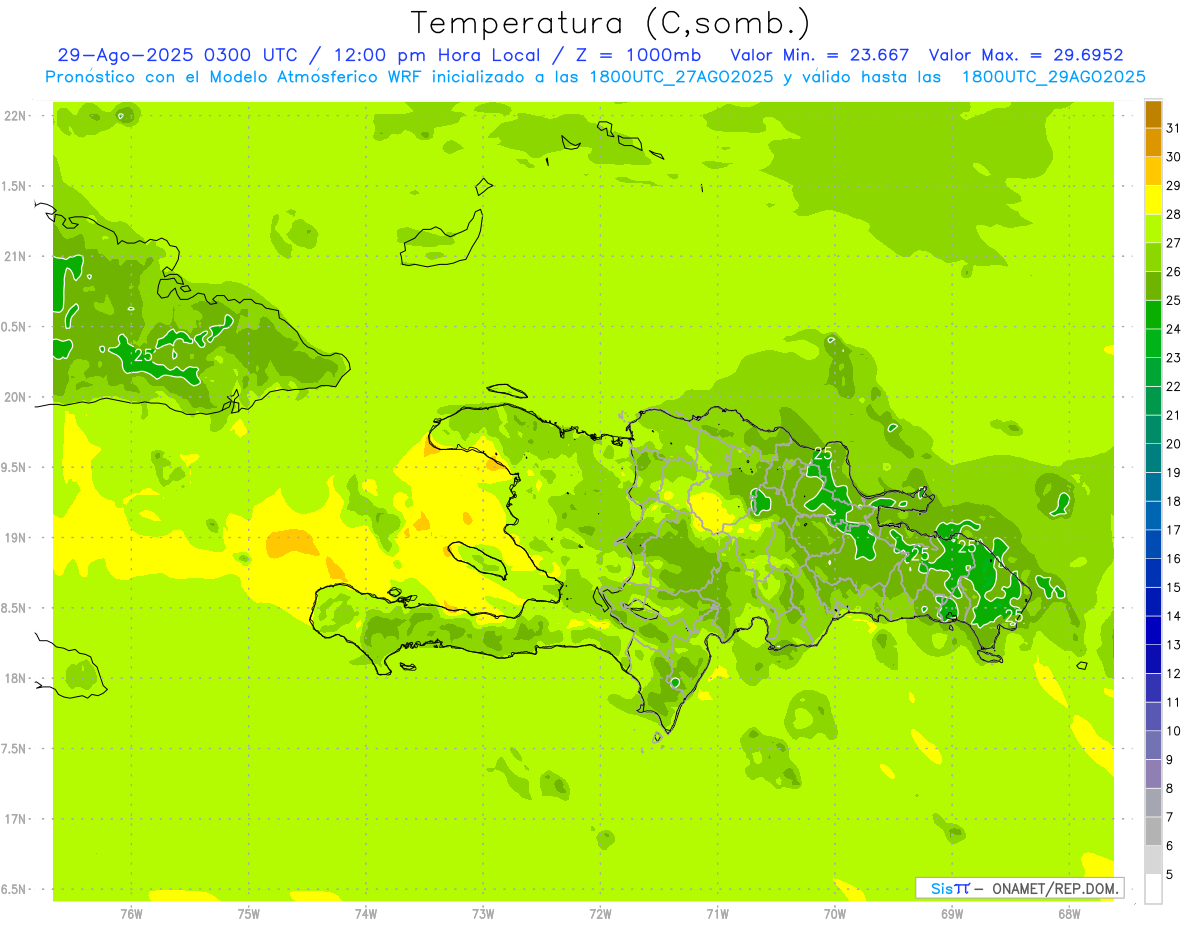Image resolution: width=1200 pixels, height=927 pixels.
Task: Click the blue legend swatch between 15 and 16
Action: click(1153, 573)
